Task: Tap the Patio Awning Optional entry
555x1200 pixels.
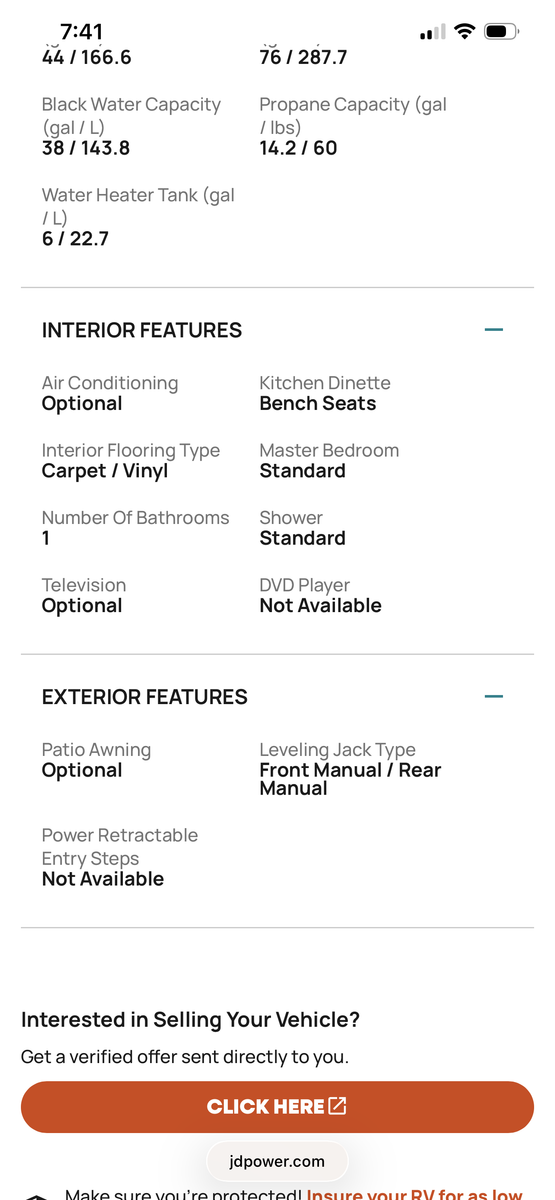Action: (96, 760)
